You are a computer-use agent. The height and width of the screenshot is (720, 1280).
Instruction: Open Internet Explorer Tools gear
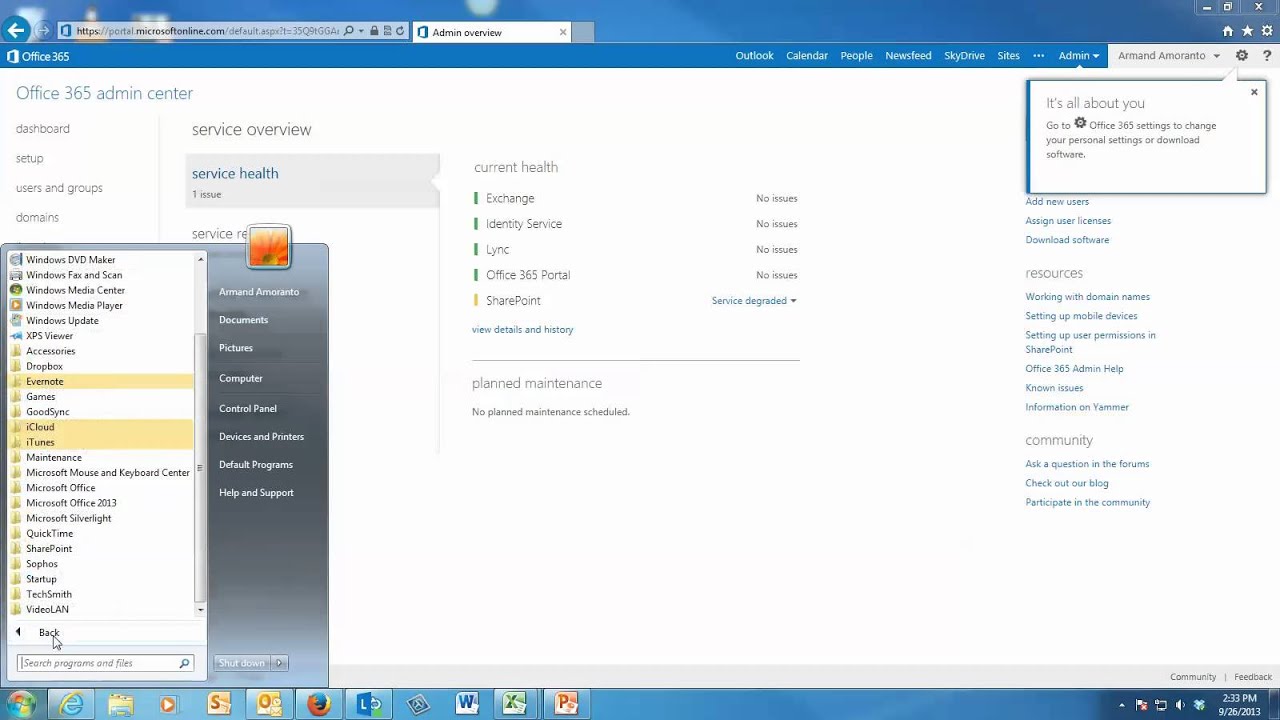tap(1267, 31)
